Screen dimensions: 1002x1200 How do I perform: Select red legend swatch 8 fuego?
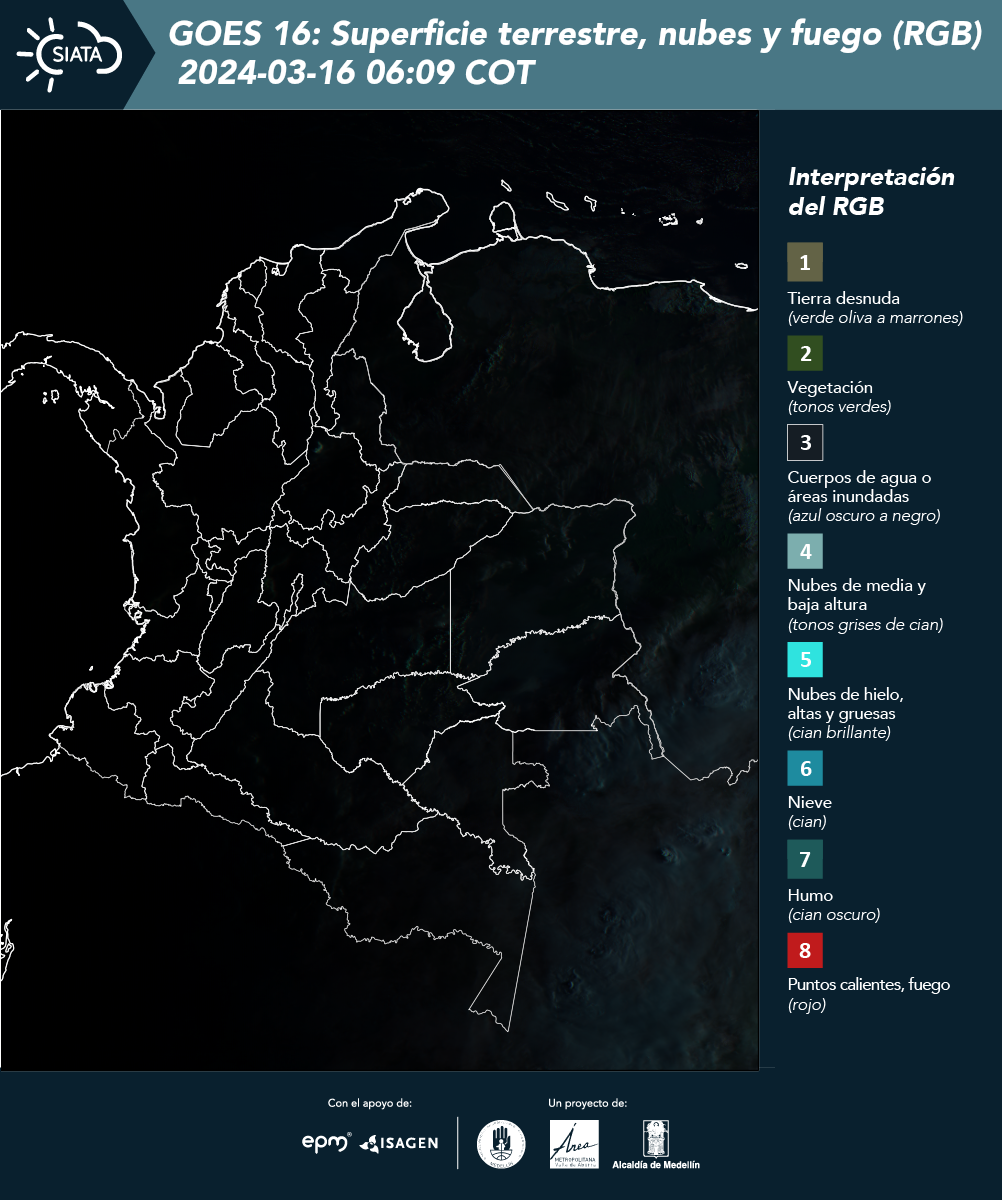(x=805, y=949)
